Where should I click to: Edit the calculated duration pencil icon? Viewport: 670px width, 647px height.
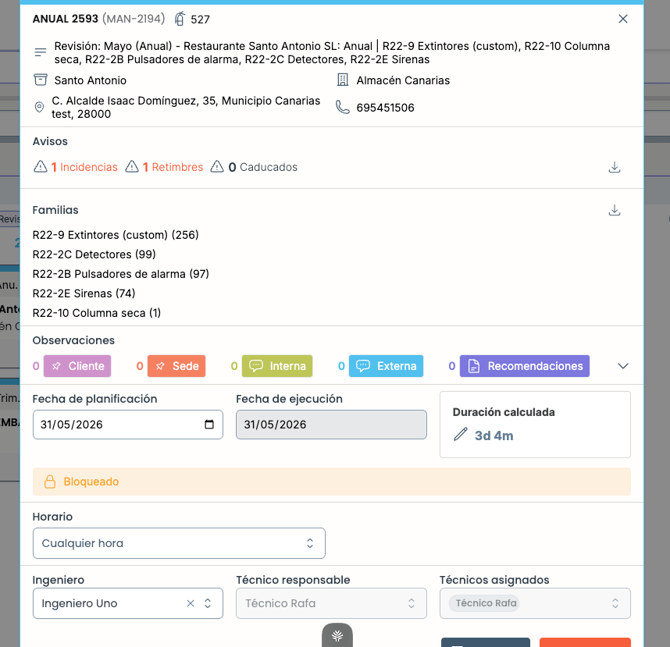(x=460, y=435)
